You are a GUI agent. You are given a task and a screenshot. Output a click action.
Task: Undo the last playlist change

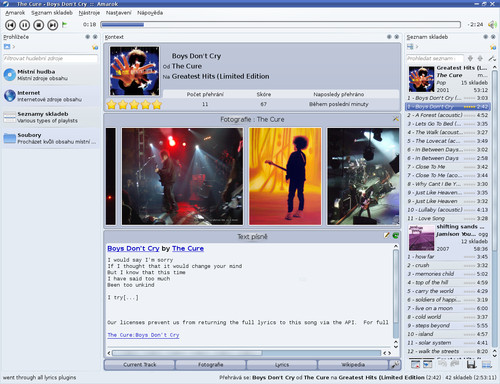click(x=442, y=364)
